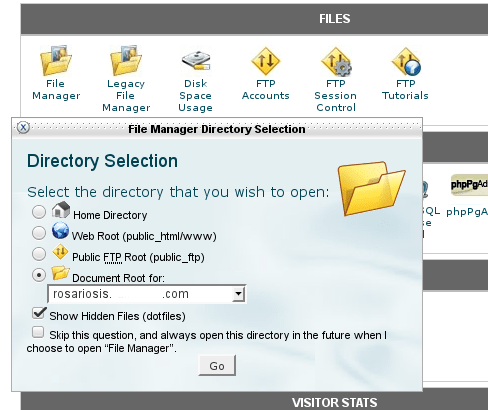Open the Disk Space Usage drive icon
Screen dimensions: 488x410
click(196, 60)
